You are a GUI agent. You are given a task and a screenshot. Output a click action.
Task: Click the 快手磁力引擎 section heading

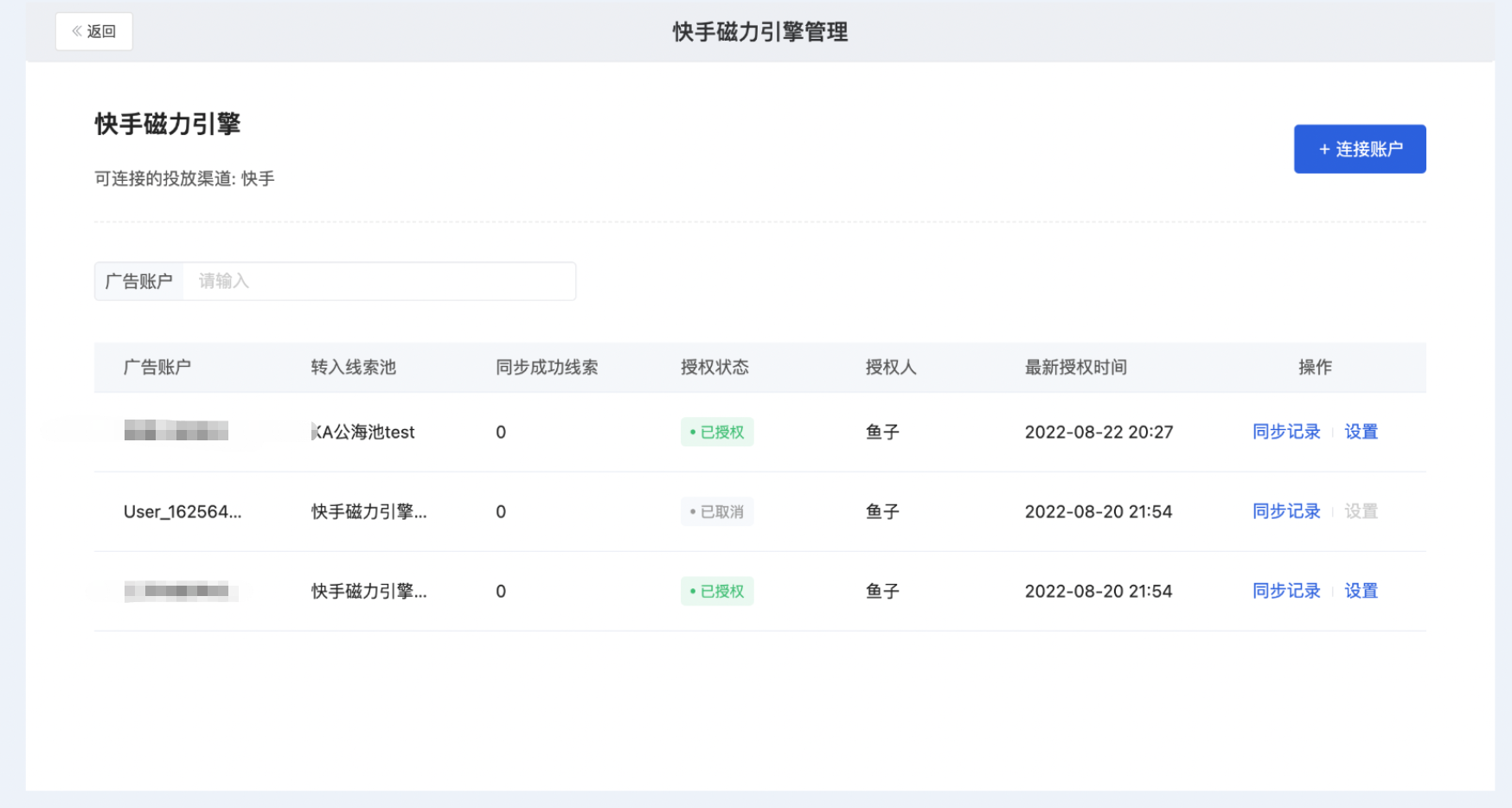168,124
